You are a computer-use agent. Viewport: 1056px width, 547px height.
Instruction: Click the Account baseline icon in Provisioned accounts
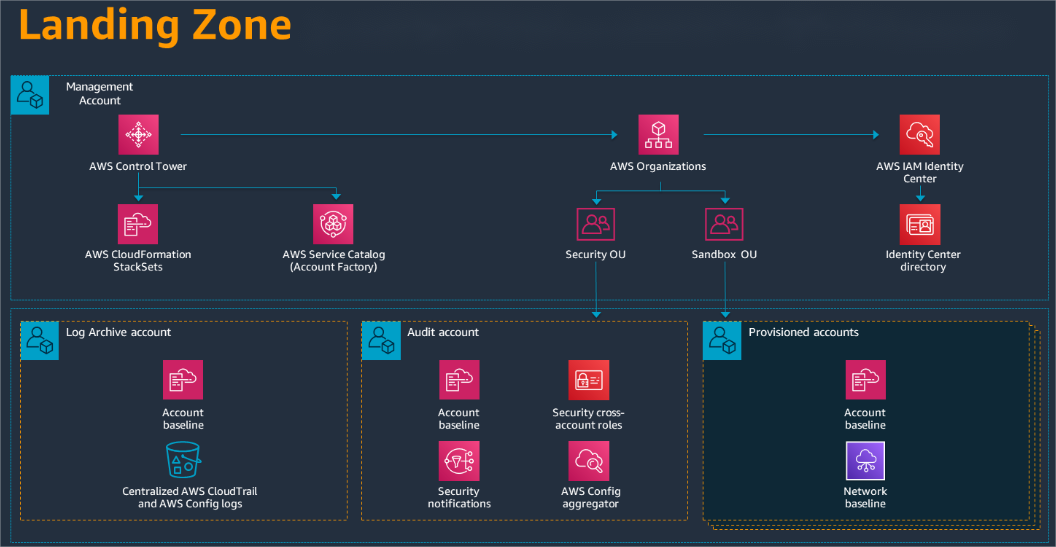865,380
